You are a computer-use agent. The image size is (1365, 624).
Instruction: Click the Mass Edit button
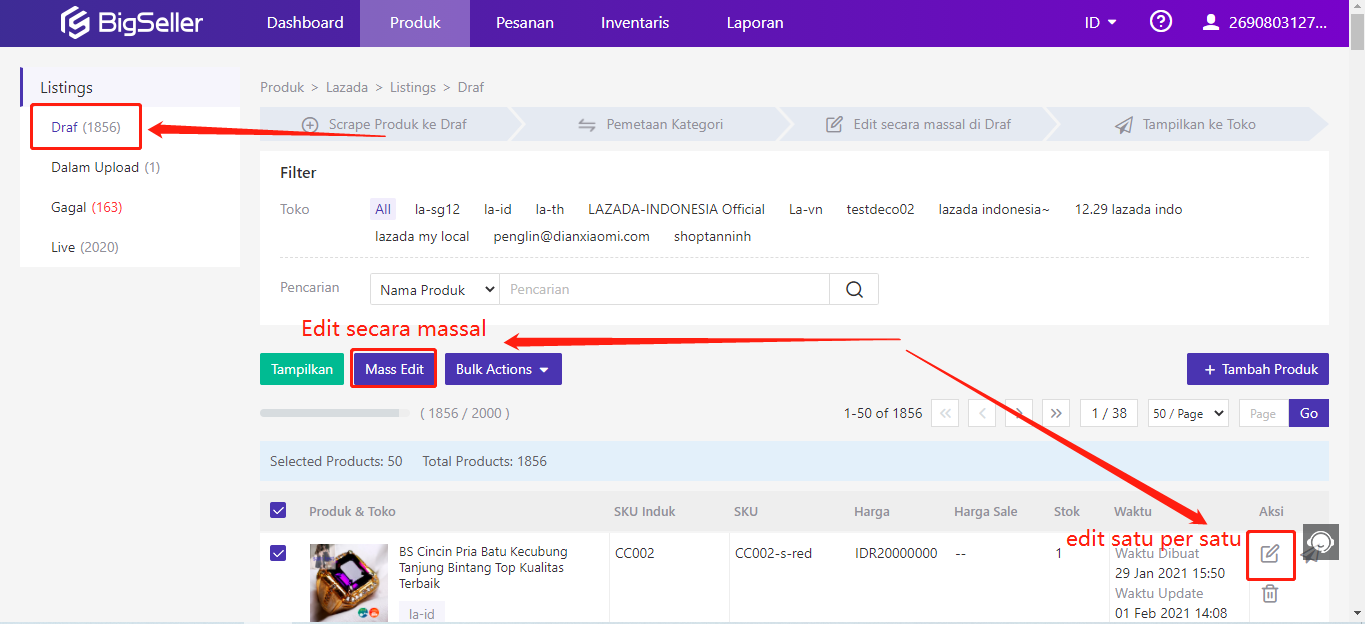point(394,369)
